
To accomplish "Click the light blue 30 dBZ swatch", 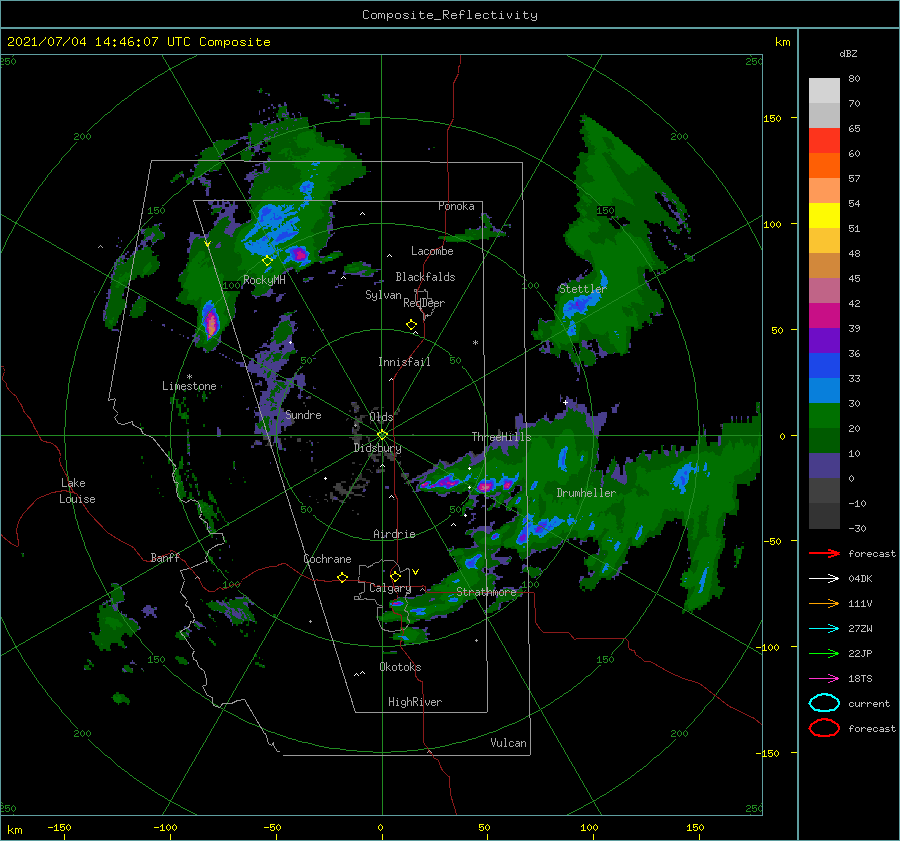I will pos(824,391).
